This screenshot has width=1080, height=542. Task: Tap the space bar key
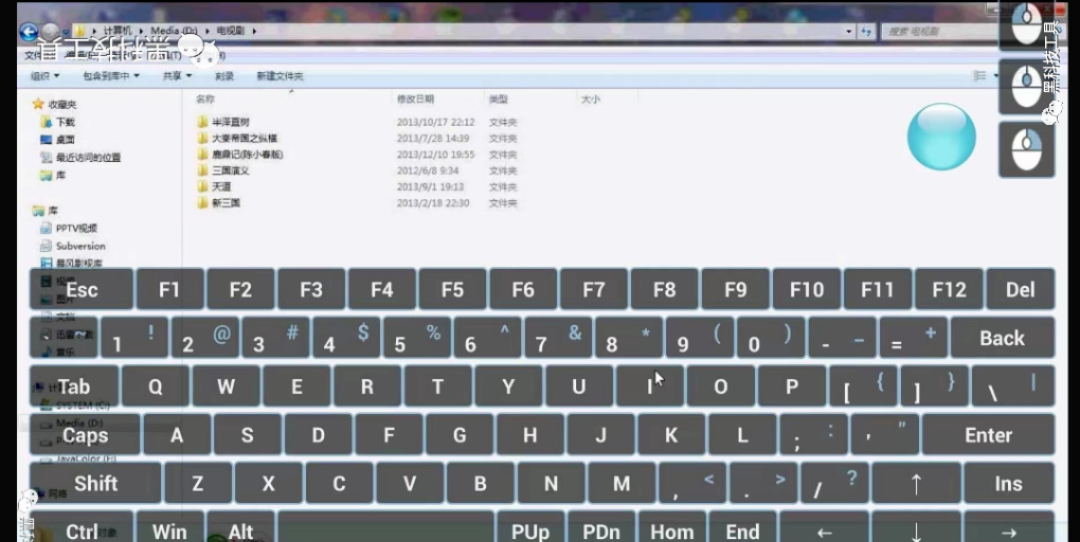point(386,530)
